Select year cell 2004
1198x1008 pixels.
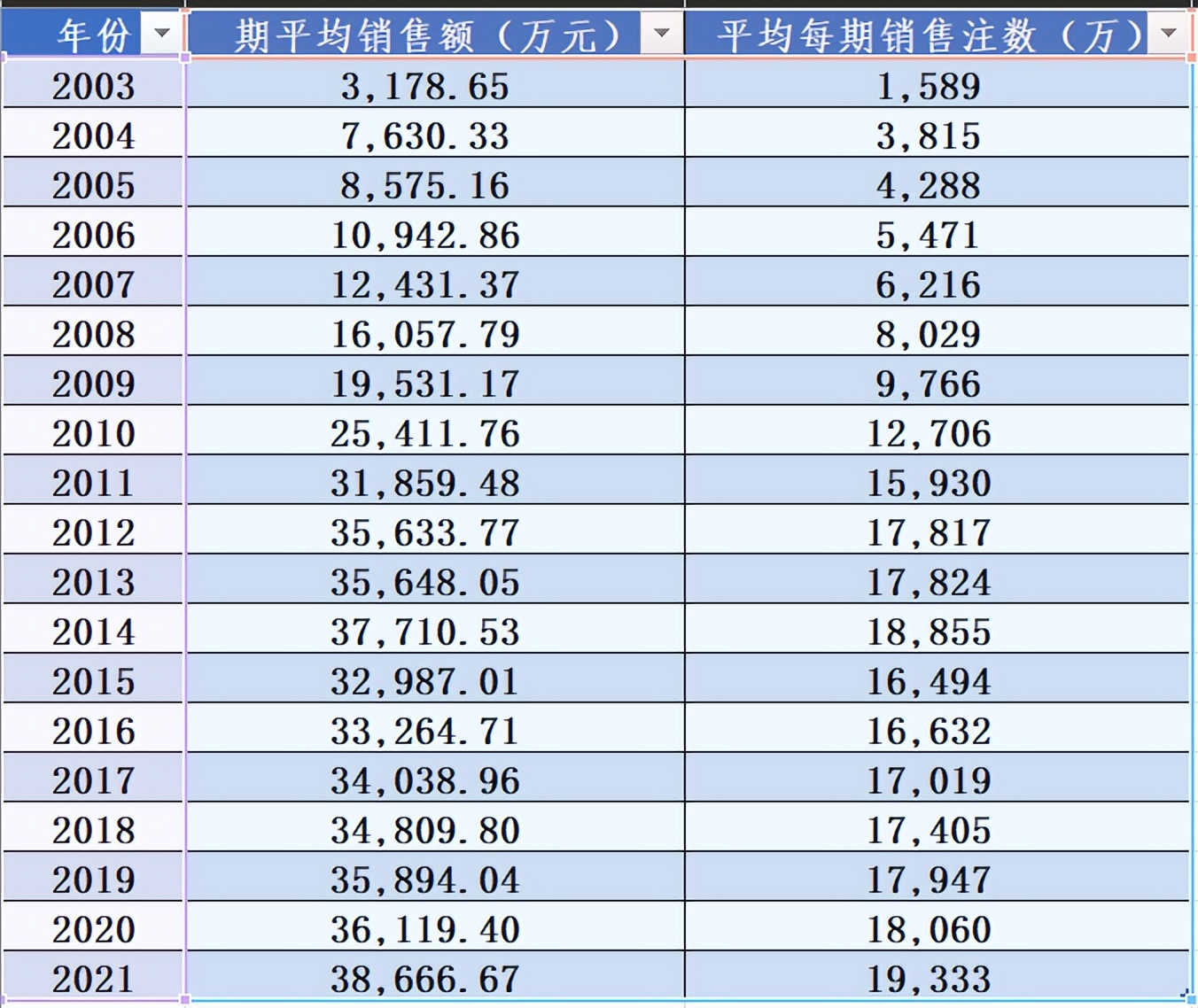point(93,135)
